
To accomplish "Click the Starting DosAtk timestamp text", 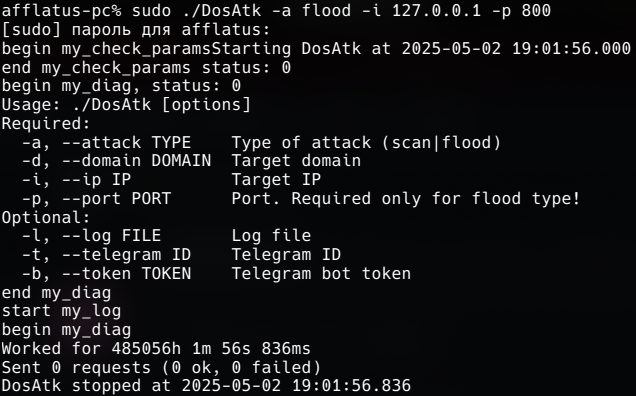I will (x=421, y=49).
